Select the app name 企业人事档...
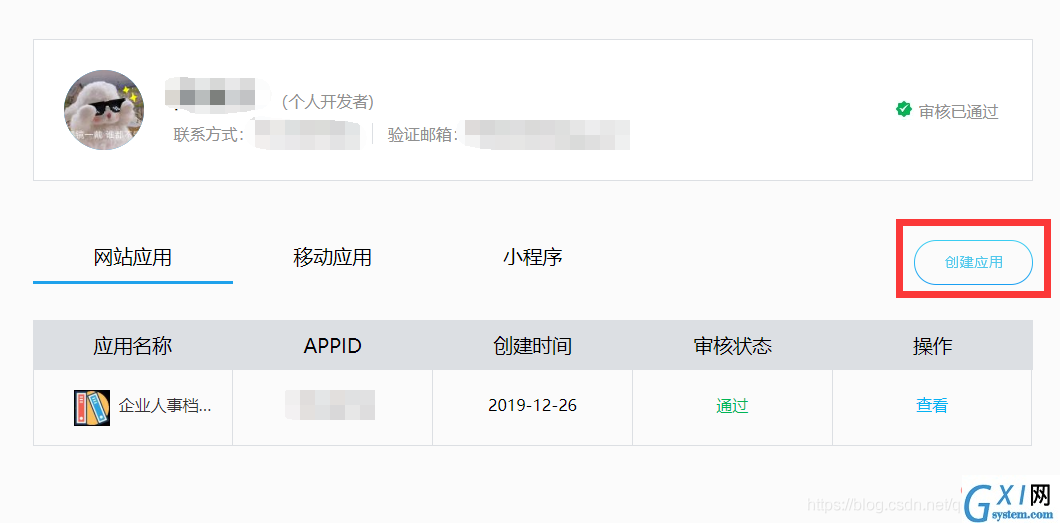 165,406
